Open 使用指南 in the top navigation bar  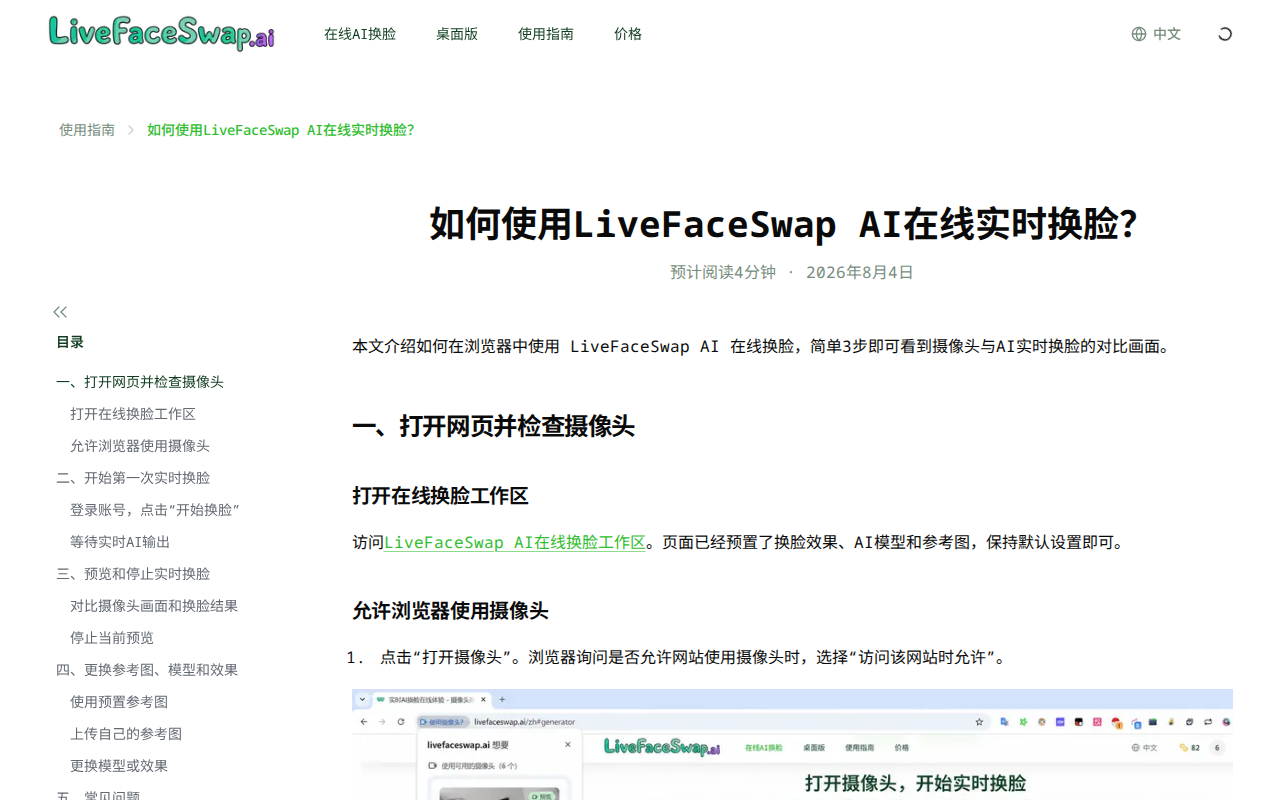click(x=546, y=34)
